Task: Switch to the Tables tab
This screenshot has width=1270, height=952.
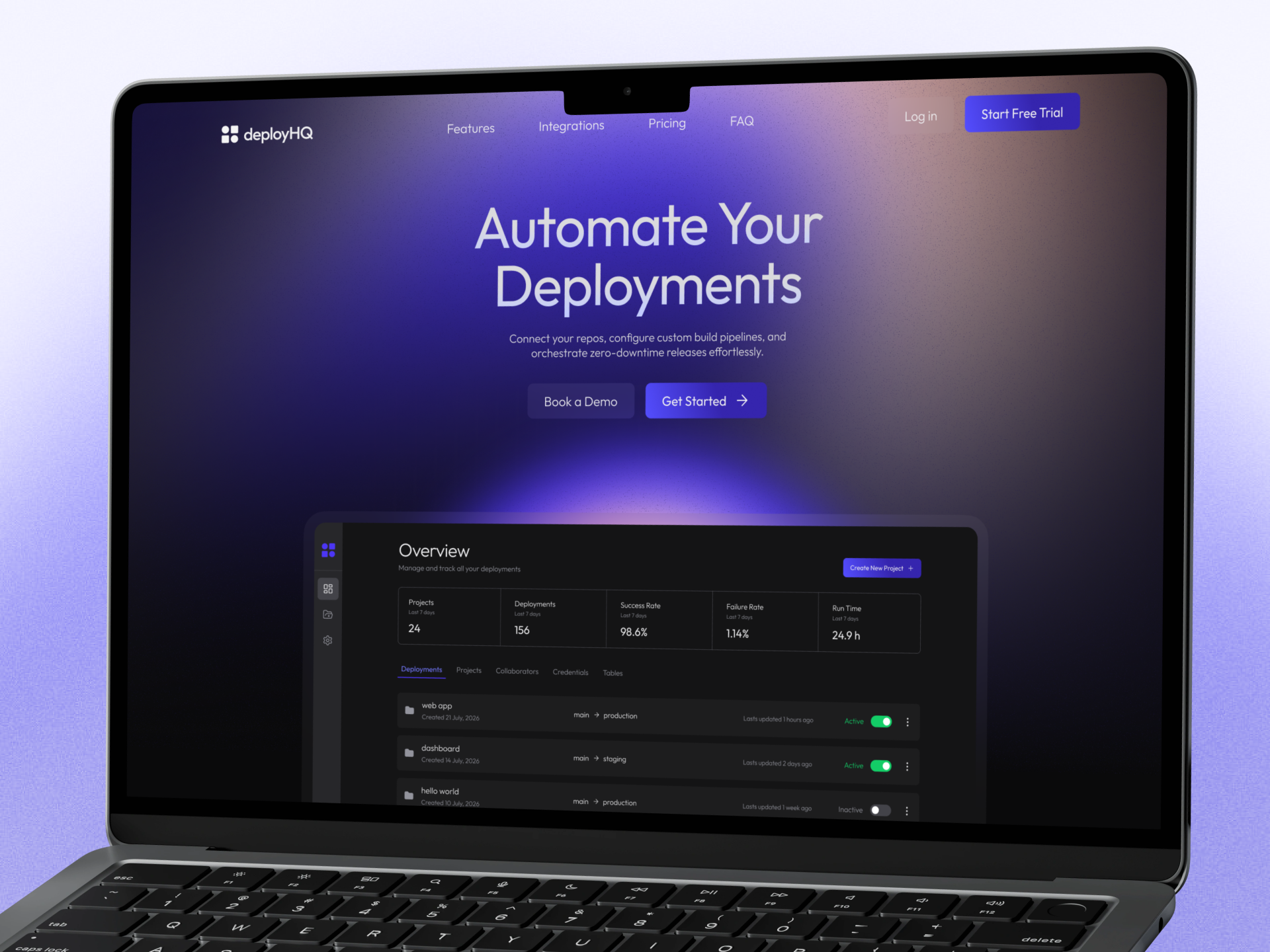Action: click(x=613, y=673)
